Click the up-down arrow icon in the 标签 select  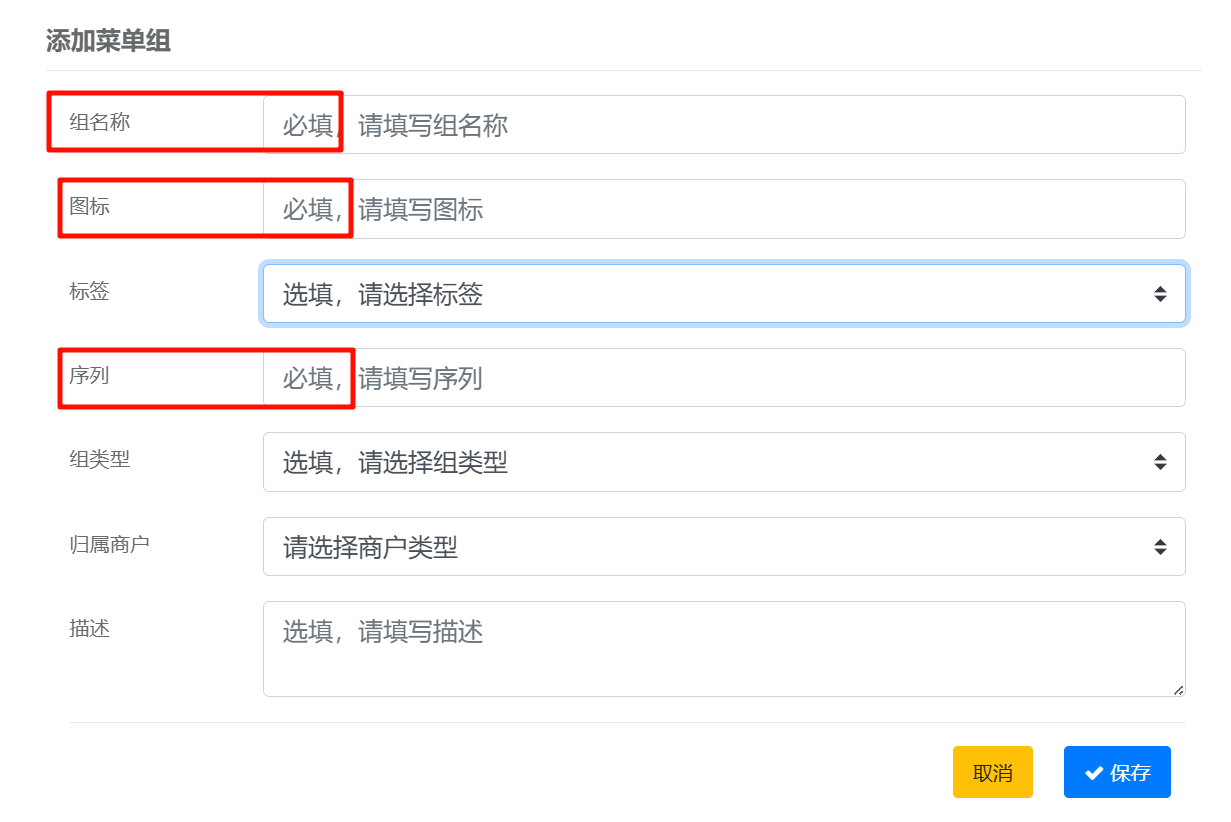click(x=1160, y=294)
